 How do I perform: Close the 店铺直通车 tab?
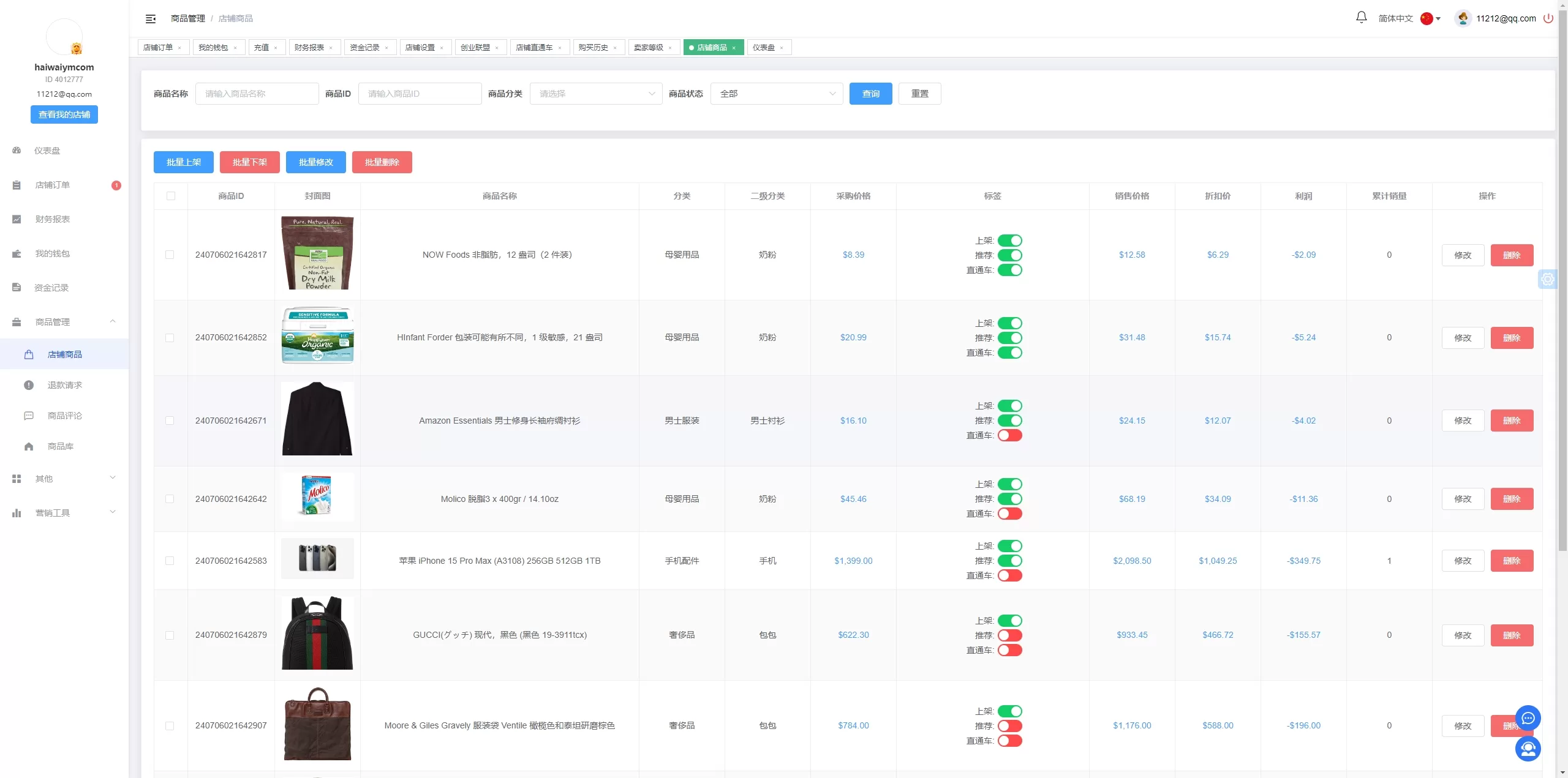point(560,48)
